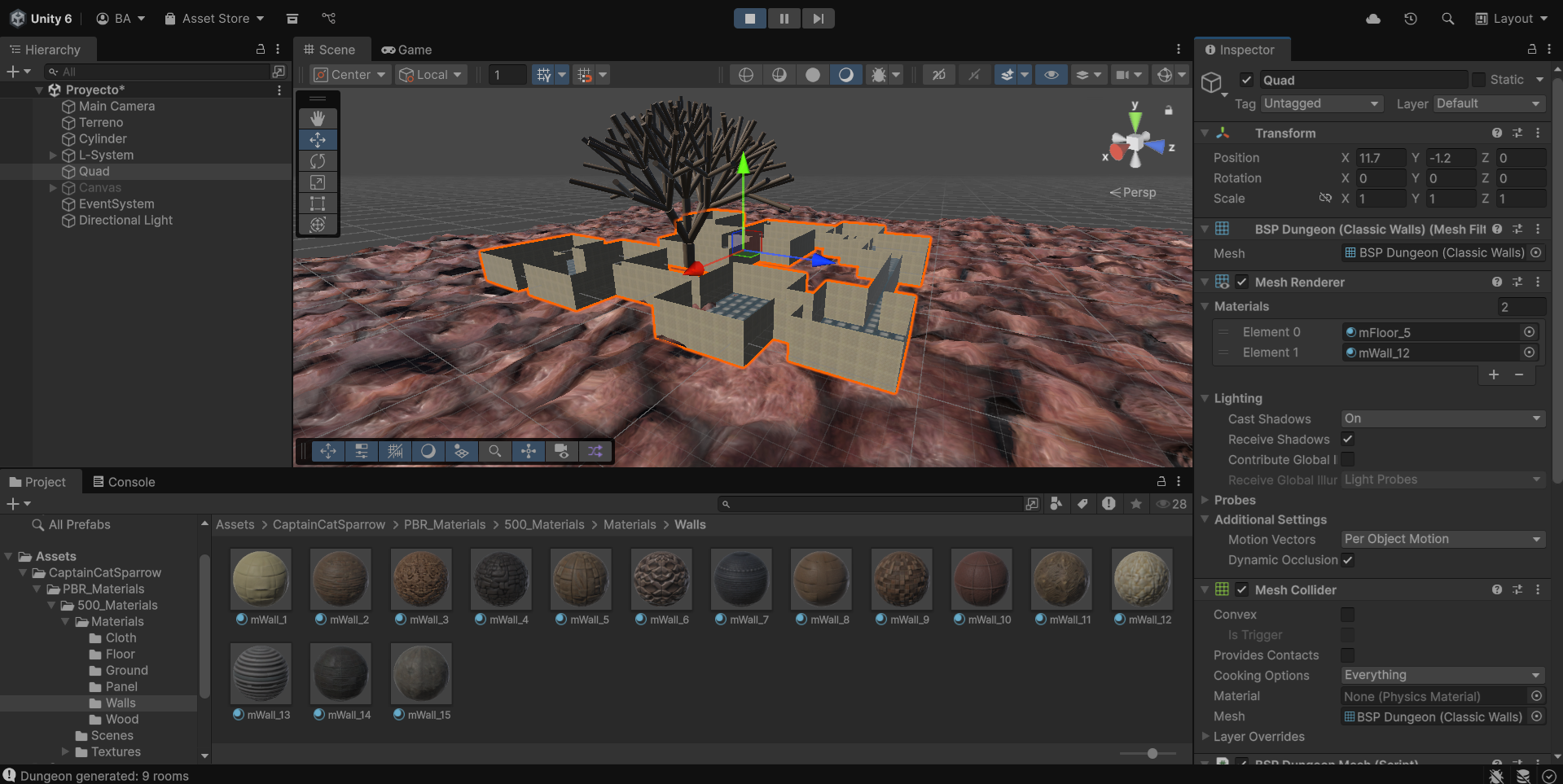This screenshot has height=784, width=1563.
Task: Remove material element with minus button
Action: coord(1519,374)
